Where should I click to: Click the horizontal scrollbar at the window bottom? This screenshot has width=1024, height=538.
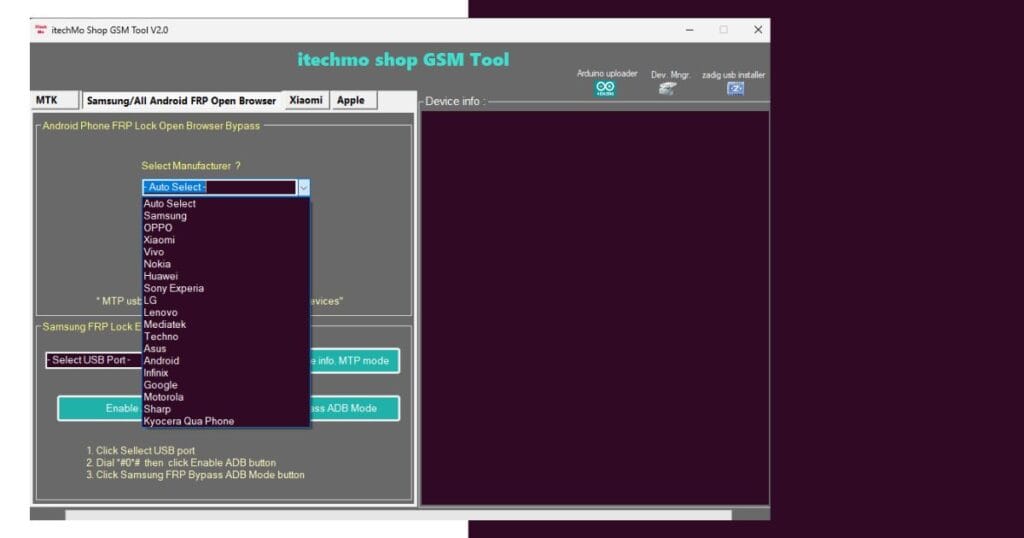398,515
